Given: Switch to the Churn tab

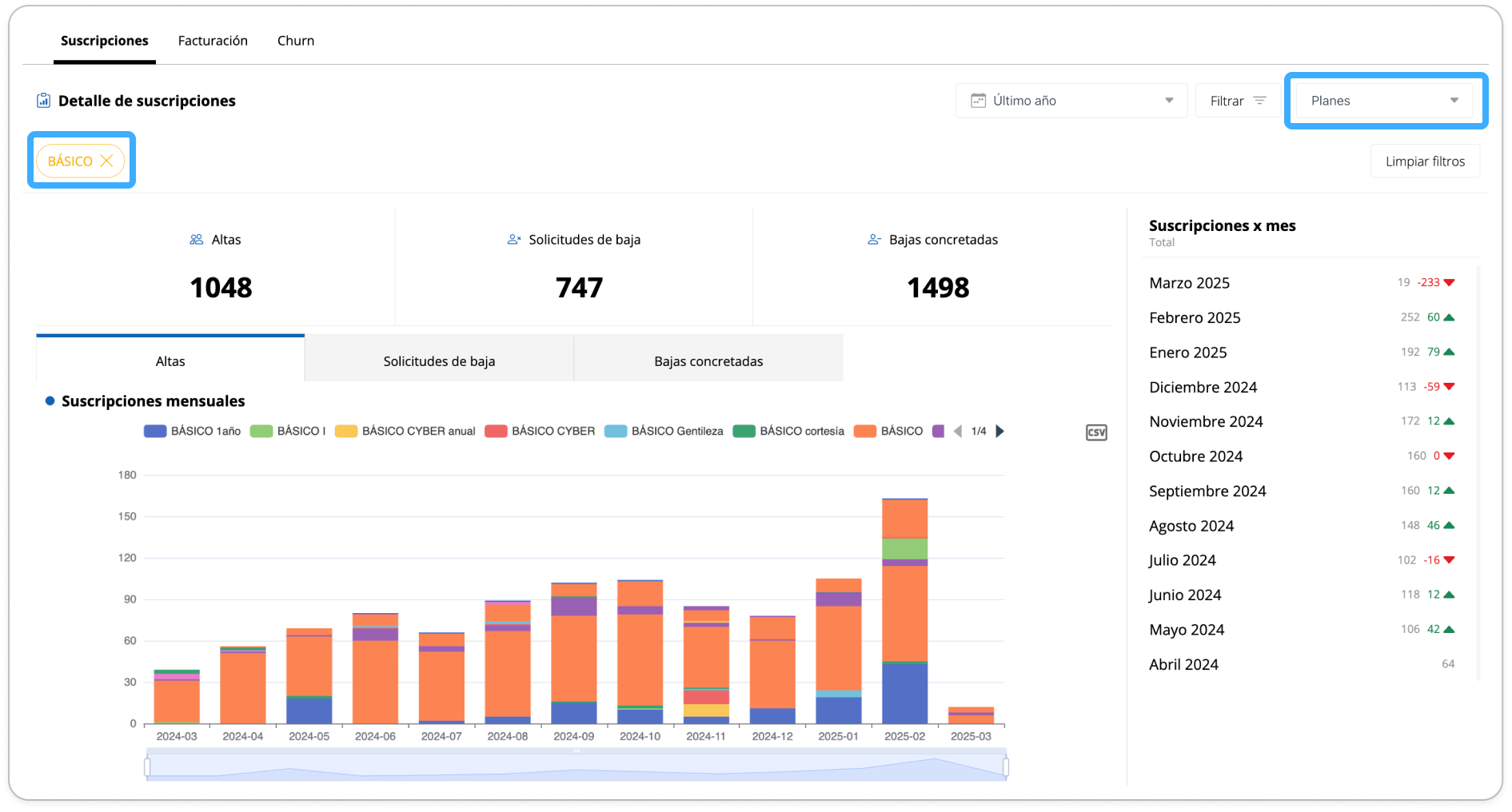Looking at the screenshot, I should 296,41.
